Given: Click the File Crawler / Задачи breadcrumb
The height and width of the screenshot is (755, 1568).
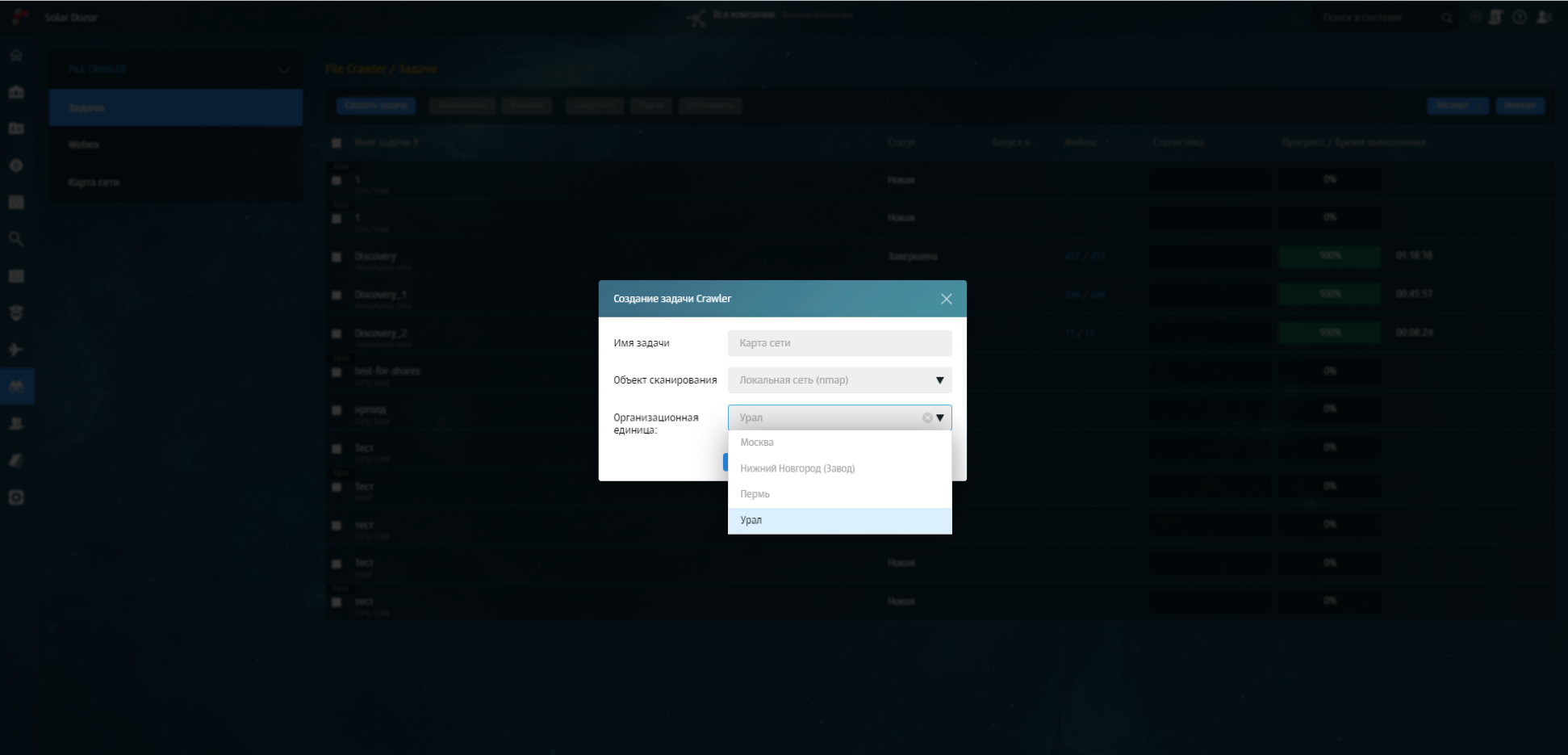Looking at the screenshot, I should tap(381, 69).
